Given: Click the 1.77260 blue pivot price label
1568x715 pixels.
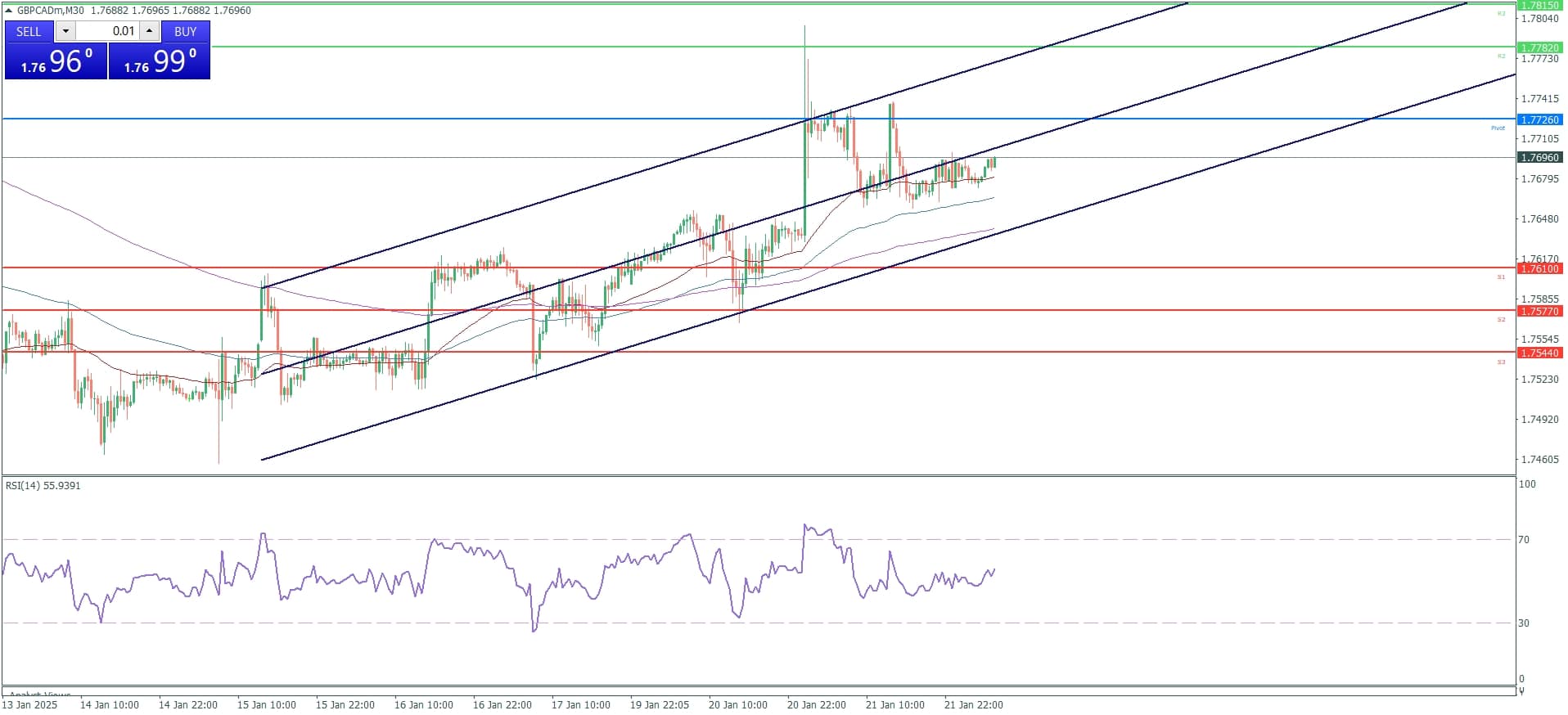Looking at the screenshot, I should point(1539,119).
